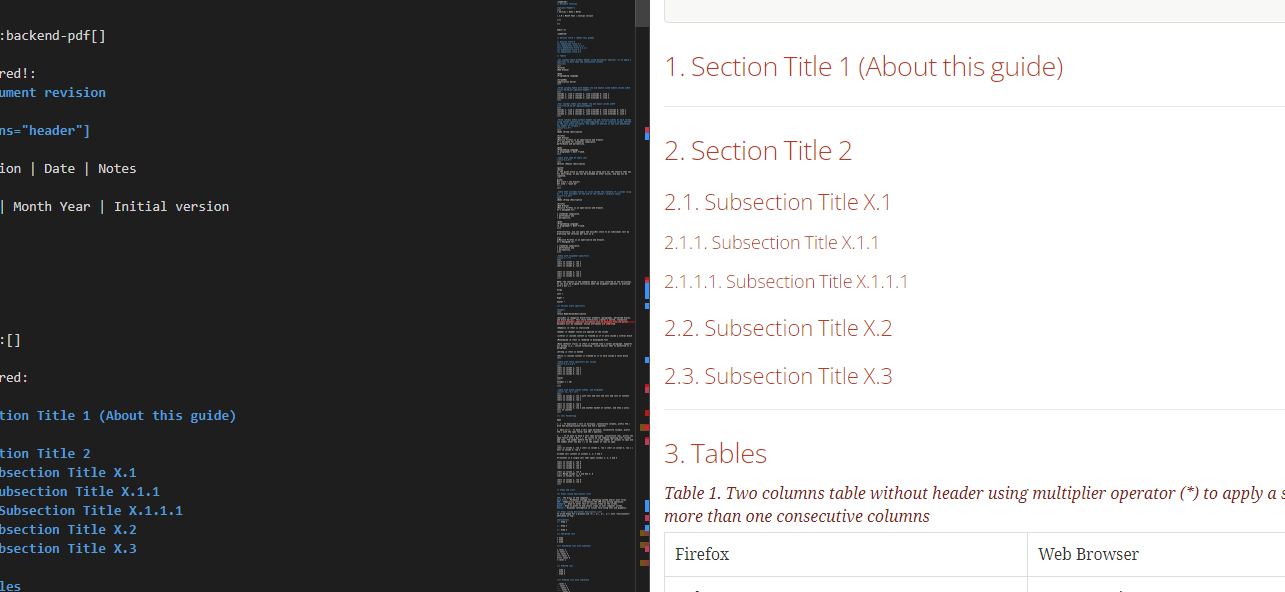Image resolution: width=1285 pixels, height=592 pixels.
Task: Click the "1. Section Title 1 (About this guide)" heading in the preview
Action: coord(863,66)
